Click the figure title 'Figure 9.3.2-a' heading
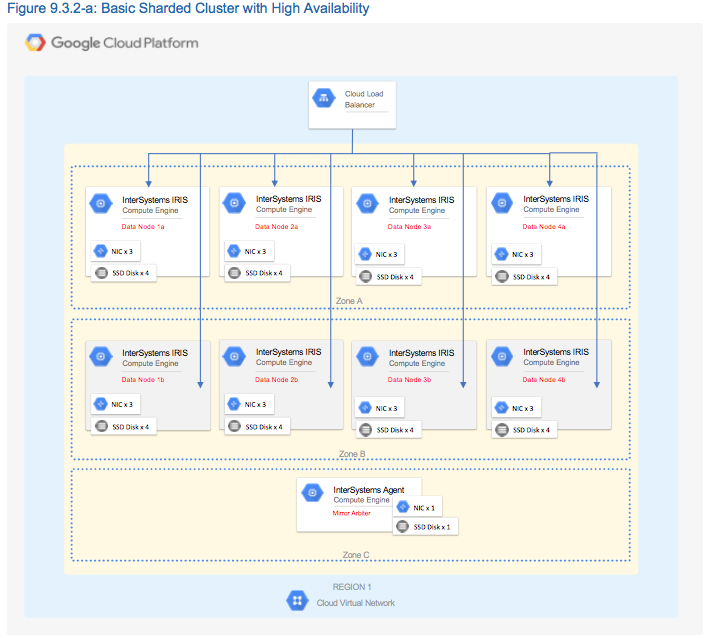 (x=188, y=8)
